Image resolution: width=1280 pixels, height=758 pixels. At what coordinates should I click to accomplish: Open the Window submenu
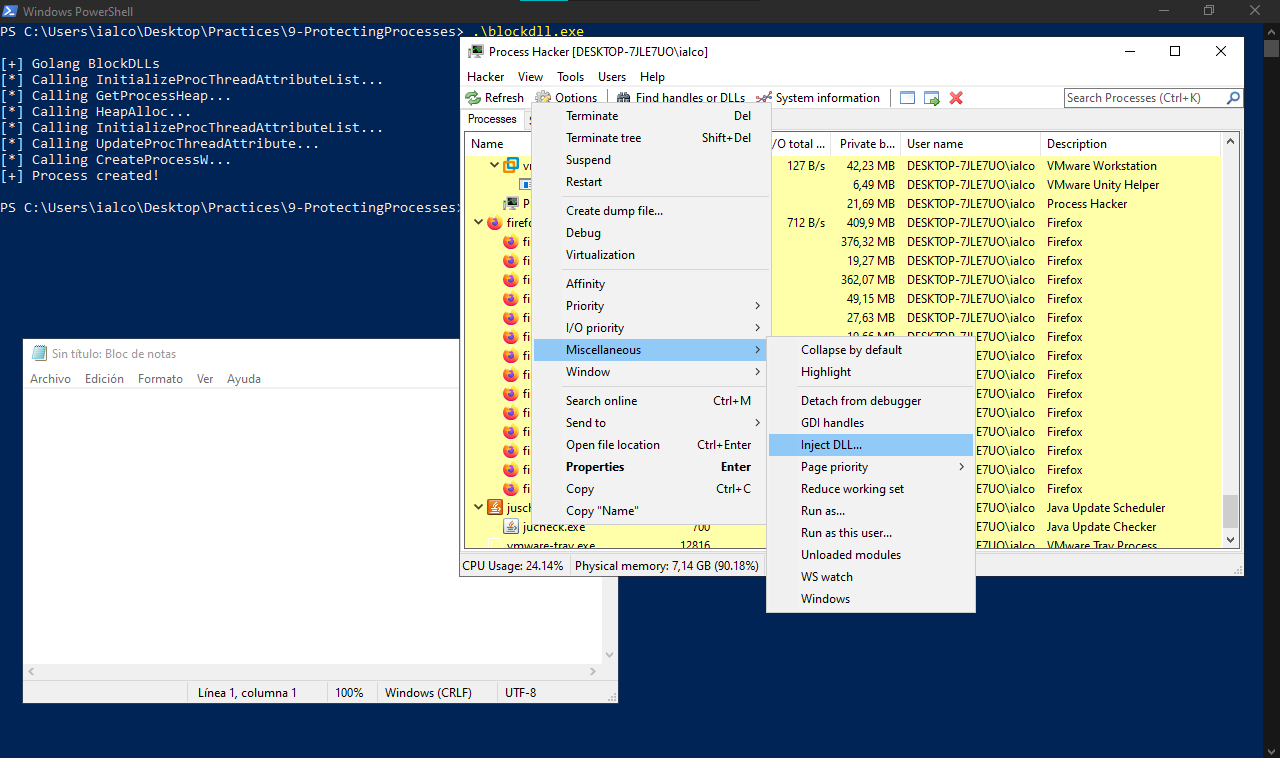[x=650, y=372]
